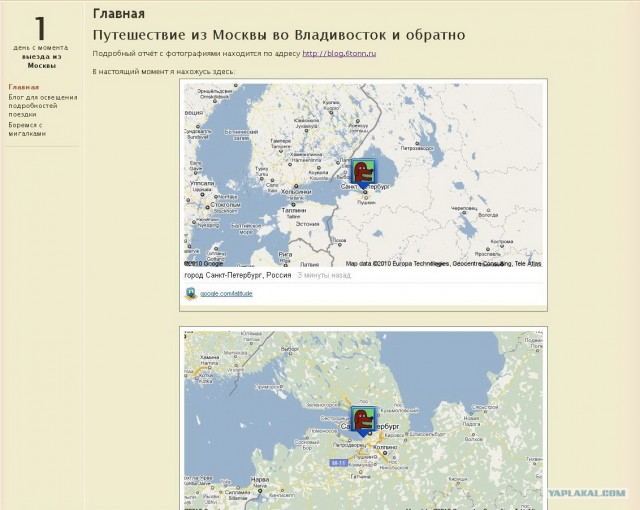640x510 pixels.
Task: Open Боремся с мигалками sidebar link
Action: click(x=27, y=129)
